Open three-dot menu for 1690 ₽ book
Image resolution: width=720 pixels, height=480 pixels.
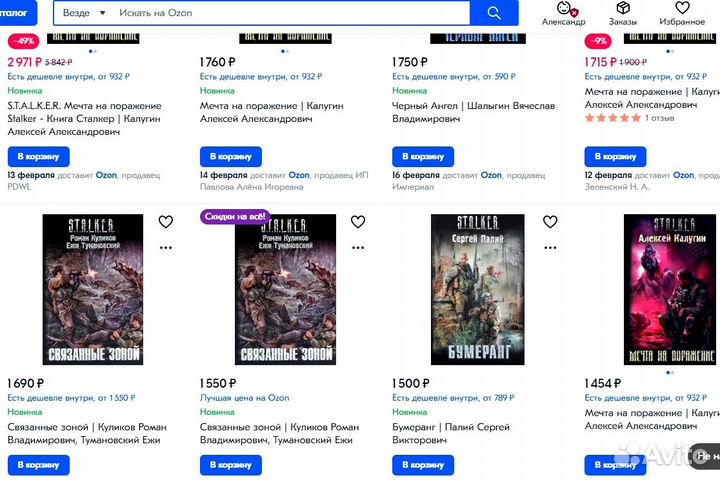click(166, 248)
